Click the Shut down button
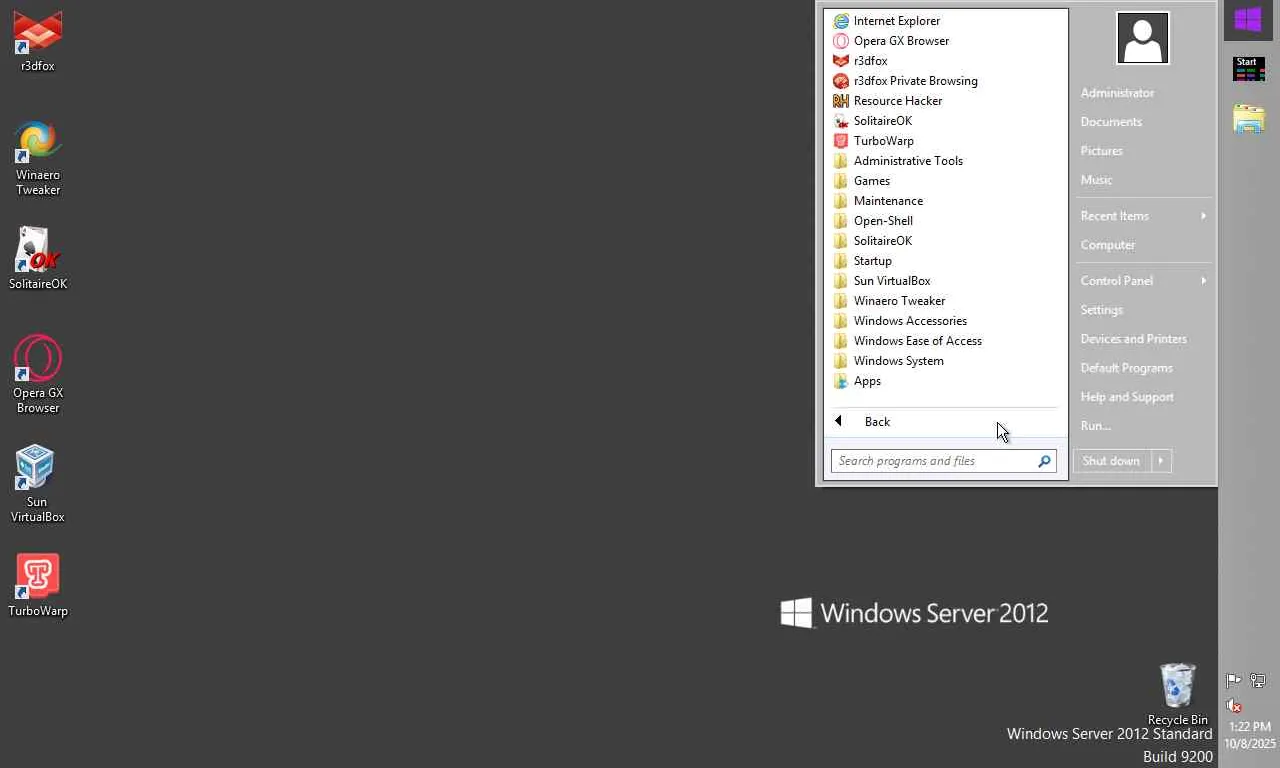 point(1111,461)
